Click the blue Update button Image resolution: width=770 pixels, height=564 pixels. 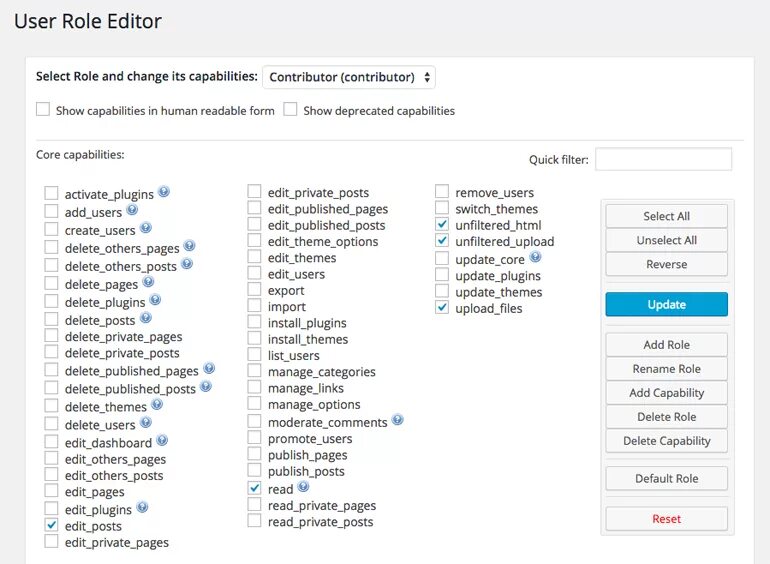pyautogui.click(x=666, y=304)
